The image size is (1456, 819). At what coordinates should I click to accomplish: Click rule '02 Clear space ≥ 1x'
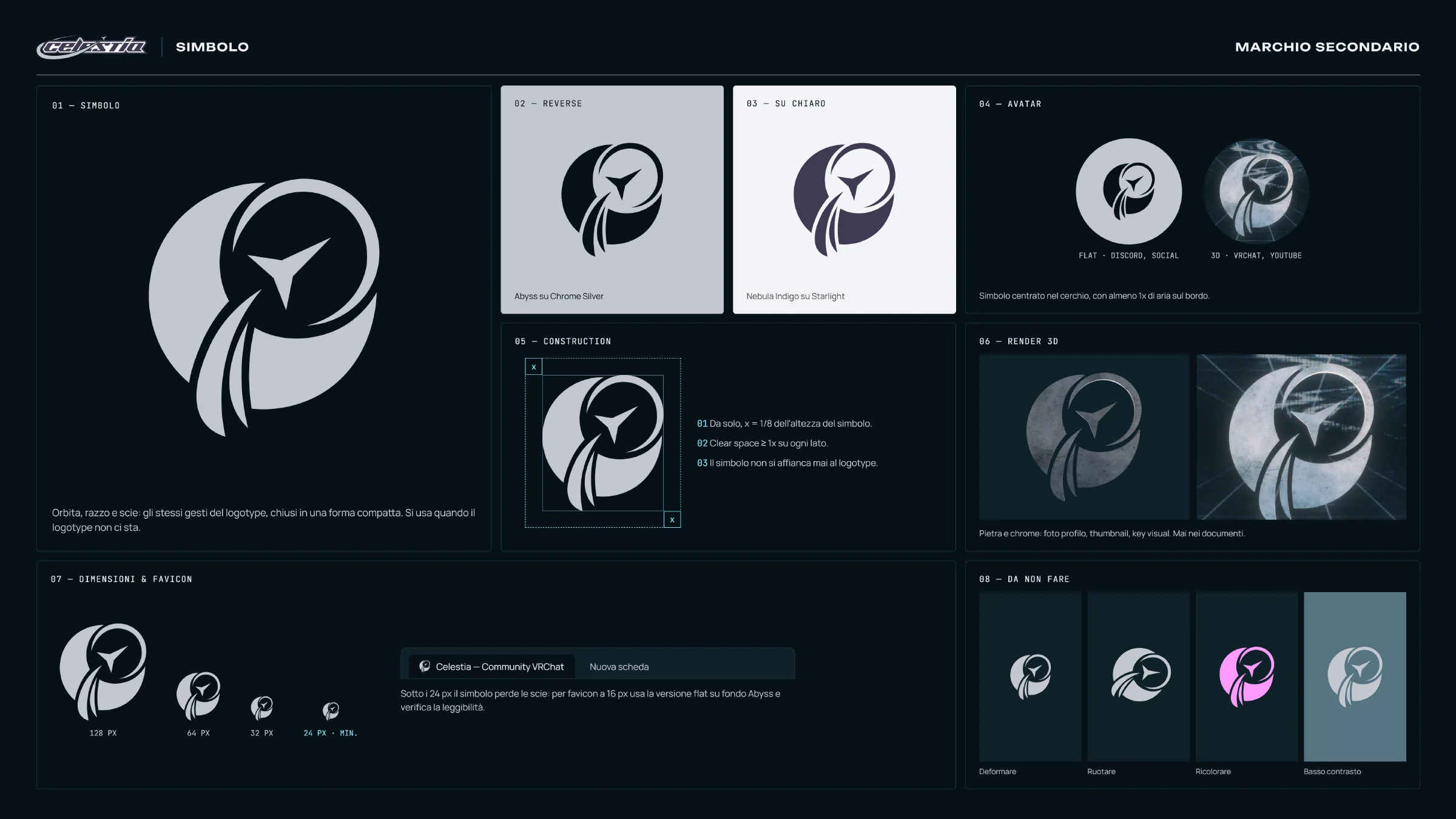click(763, 443)
